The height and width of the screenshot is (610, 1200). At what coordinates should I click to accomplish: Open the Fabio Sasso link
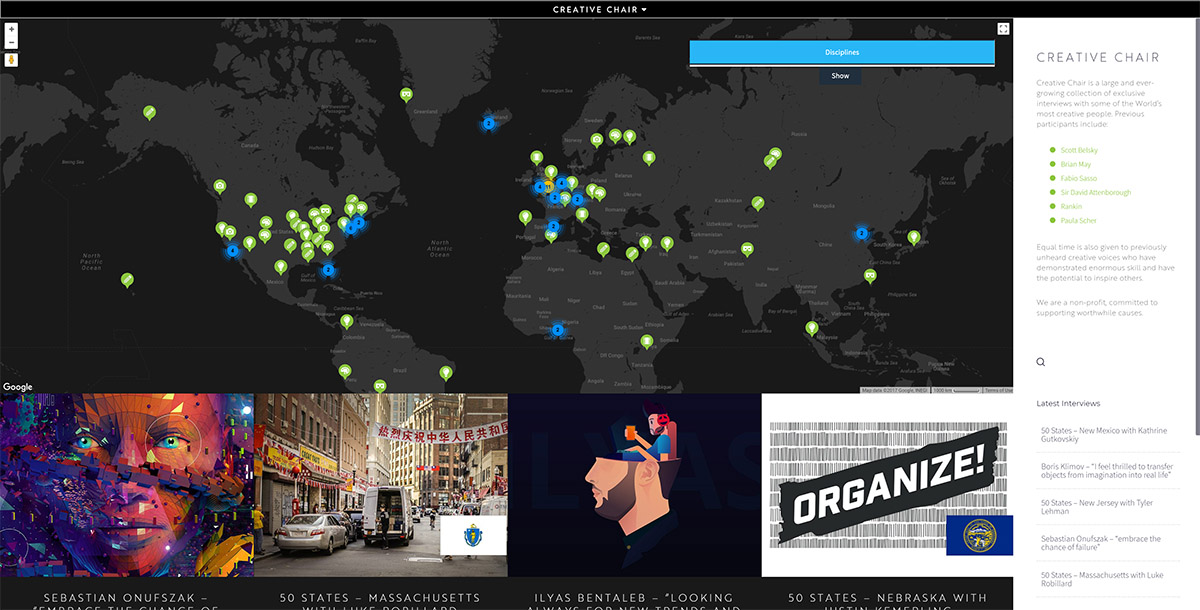[1078, 178]
